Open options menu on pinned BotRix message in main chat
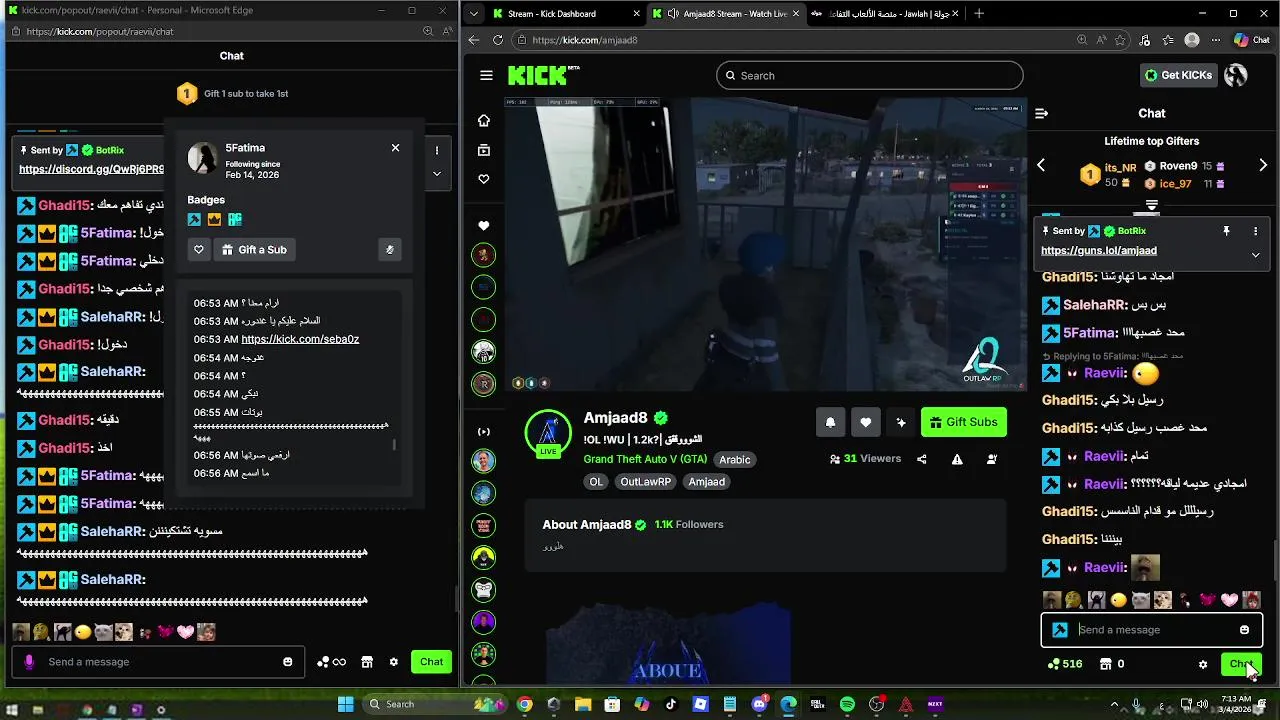This screenshot has width=1280, height=720. pyautogui.click(x=1255, y=231)
